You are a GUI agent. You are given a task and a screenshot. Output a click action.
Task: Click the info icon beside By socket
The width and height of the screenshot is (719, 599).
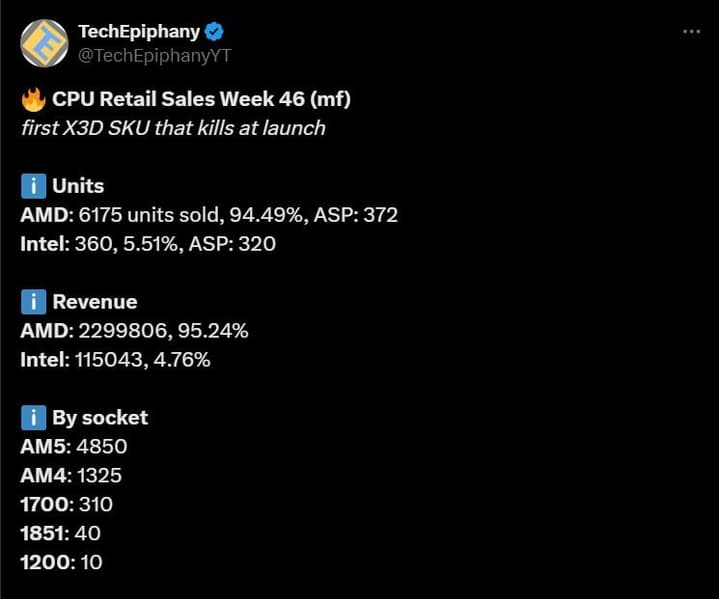(33, 417)
